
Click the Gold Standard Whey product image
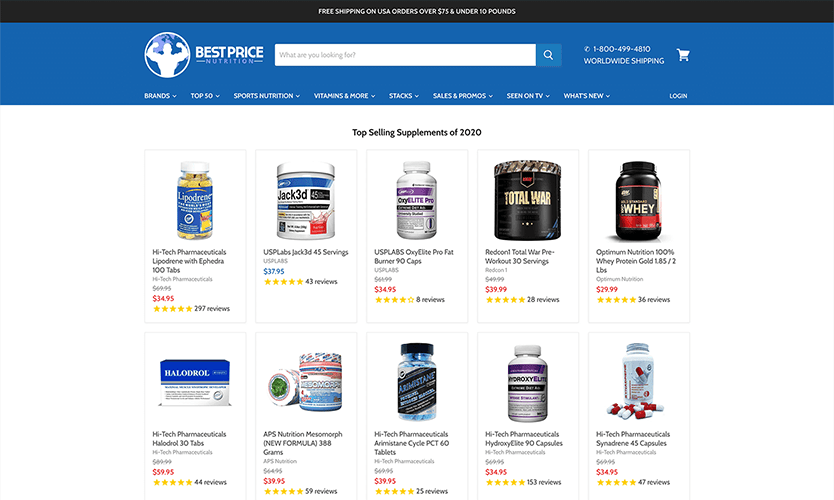point(639,201)
